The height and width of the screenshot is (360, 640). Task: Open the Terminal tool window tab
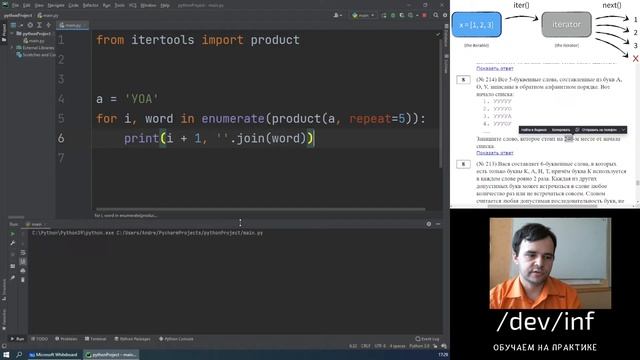tap(96, 339)
